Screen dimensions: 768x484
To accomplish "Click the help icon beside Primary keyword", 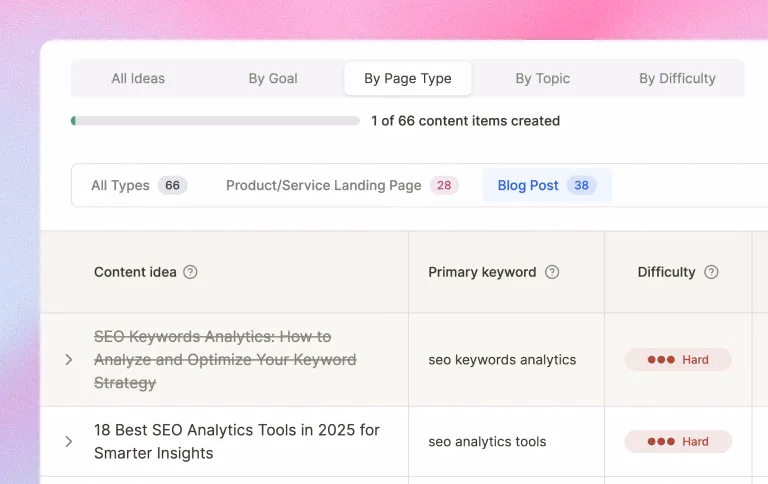I will click(x=552, y=272).
